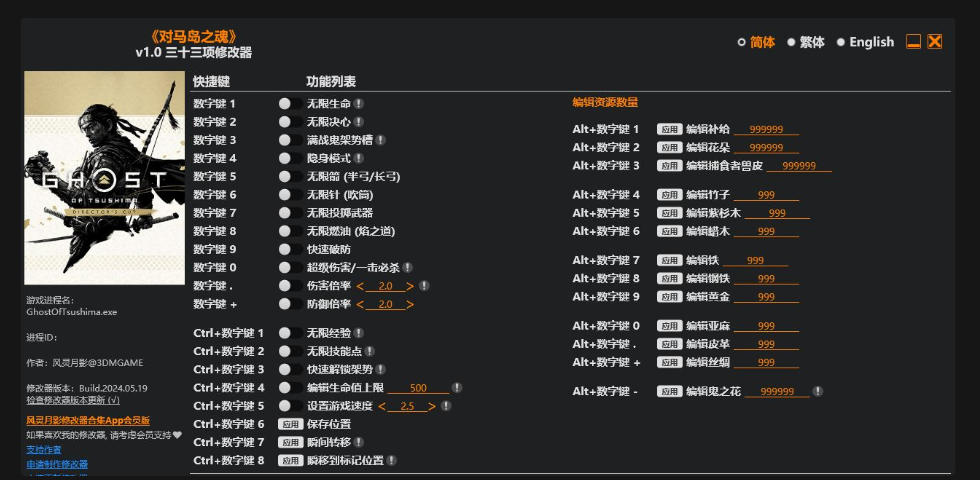This screenshot has width=980, height=480.
Task: Toggle 快速破防 switch
Action: click(x=289, y=249)
